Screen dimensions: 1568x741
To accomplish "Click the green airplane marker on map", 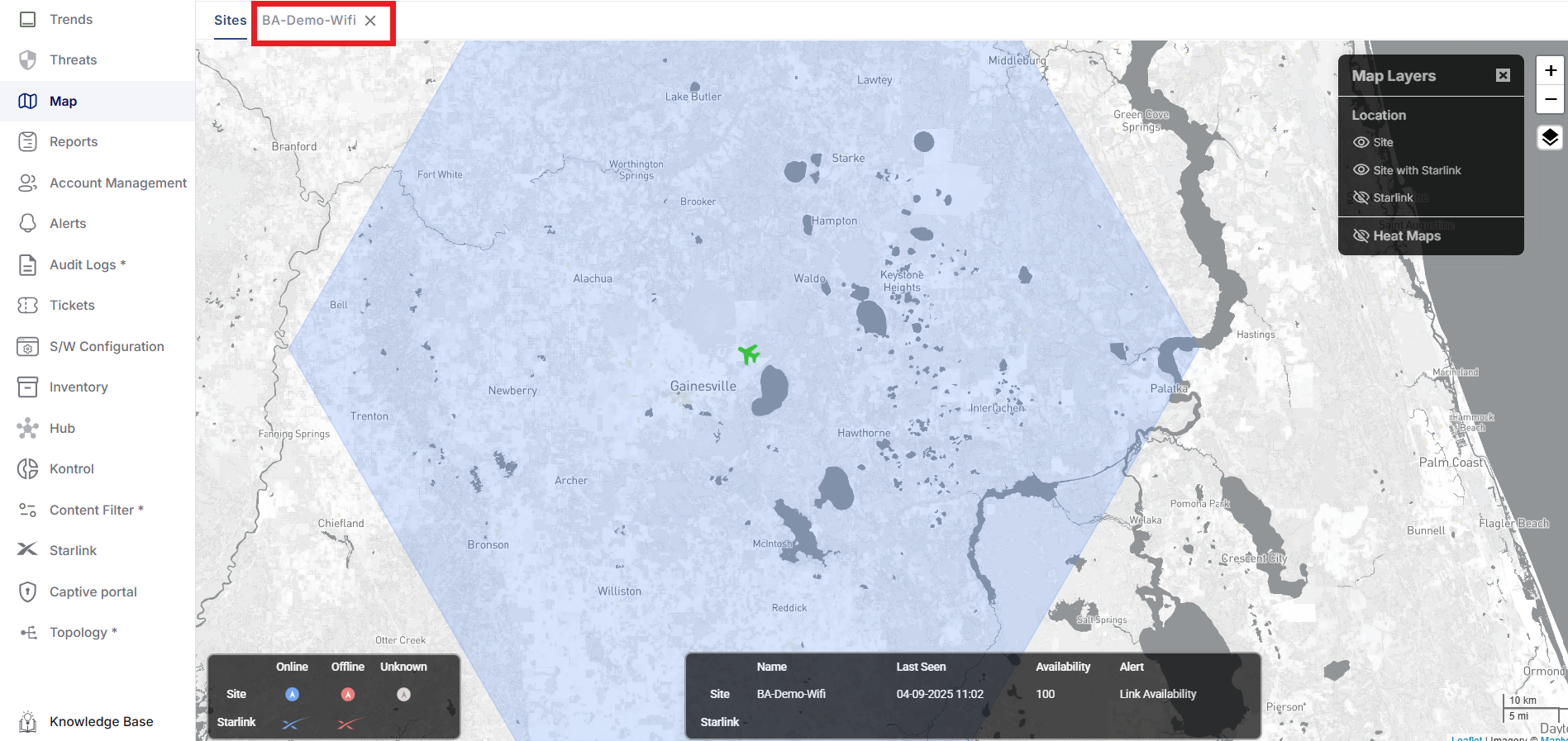I will pos(749,354).
